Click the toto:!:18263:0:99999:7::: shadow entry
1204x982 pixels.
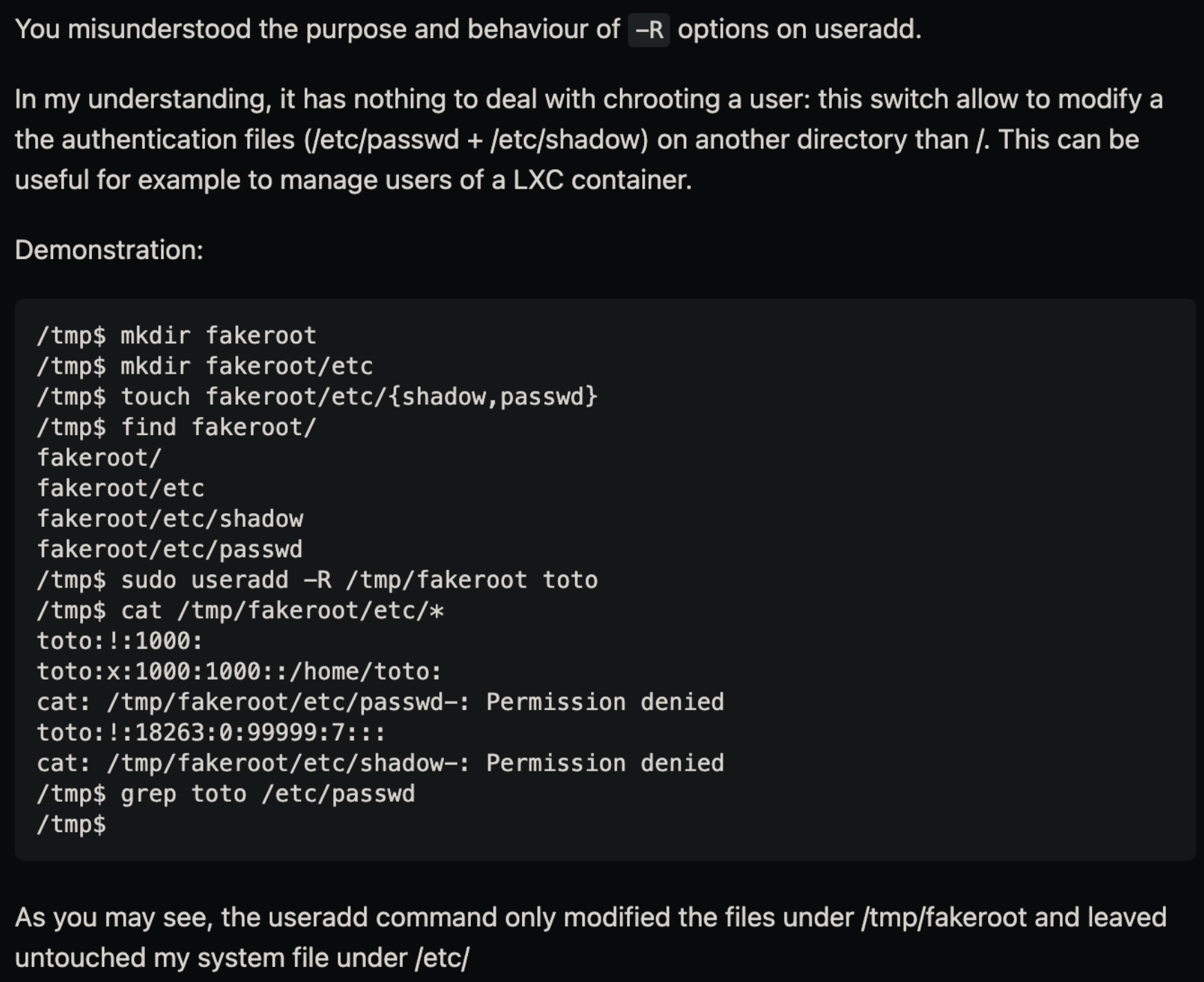[x=211, y=733]
